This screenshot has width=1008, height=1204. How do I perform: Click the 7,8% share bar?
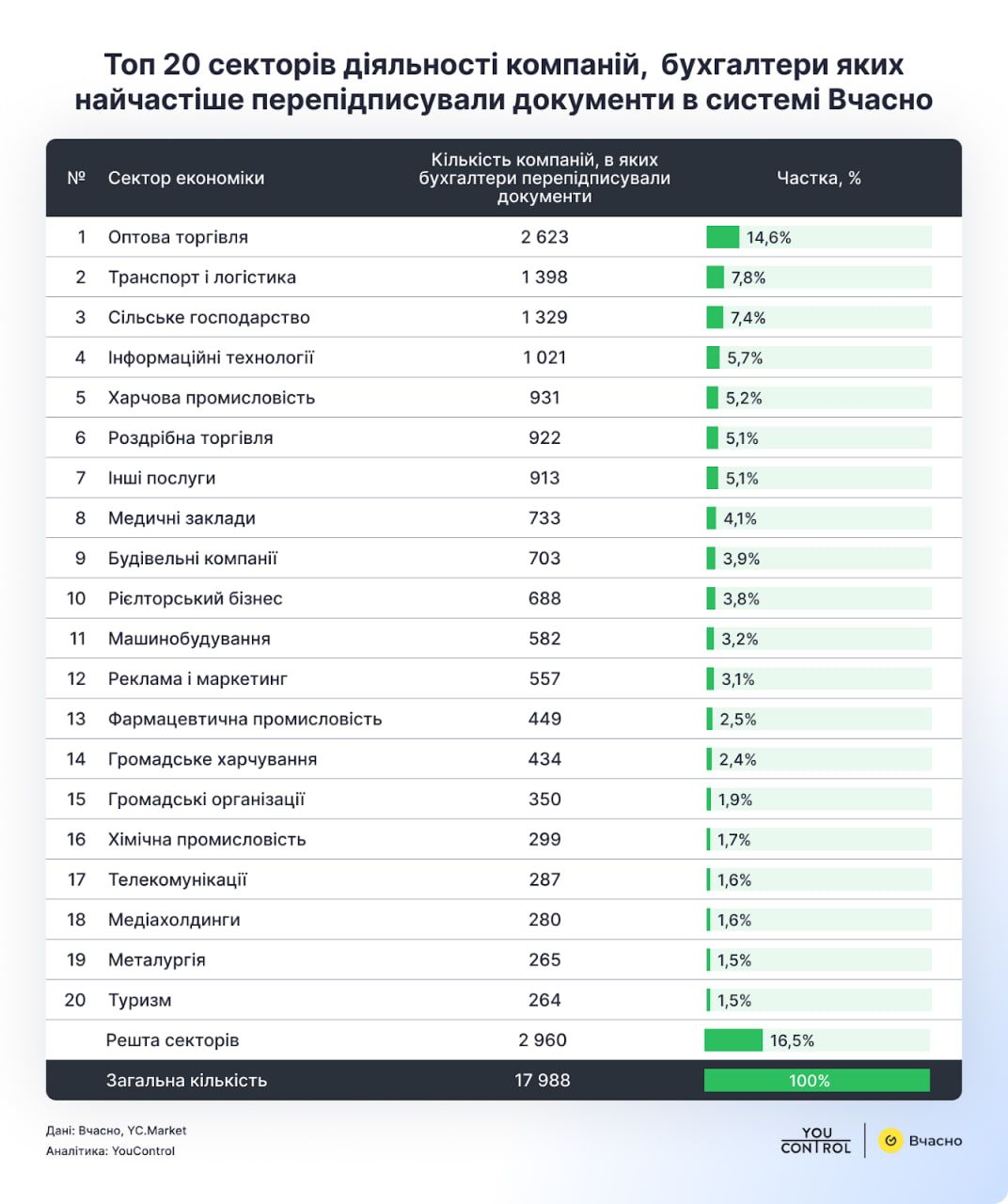click(x=715, y=277)
